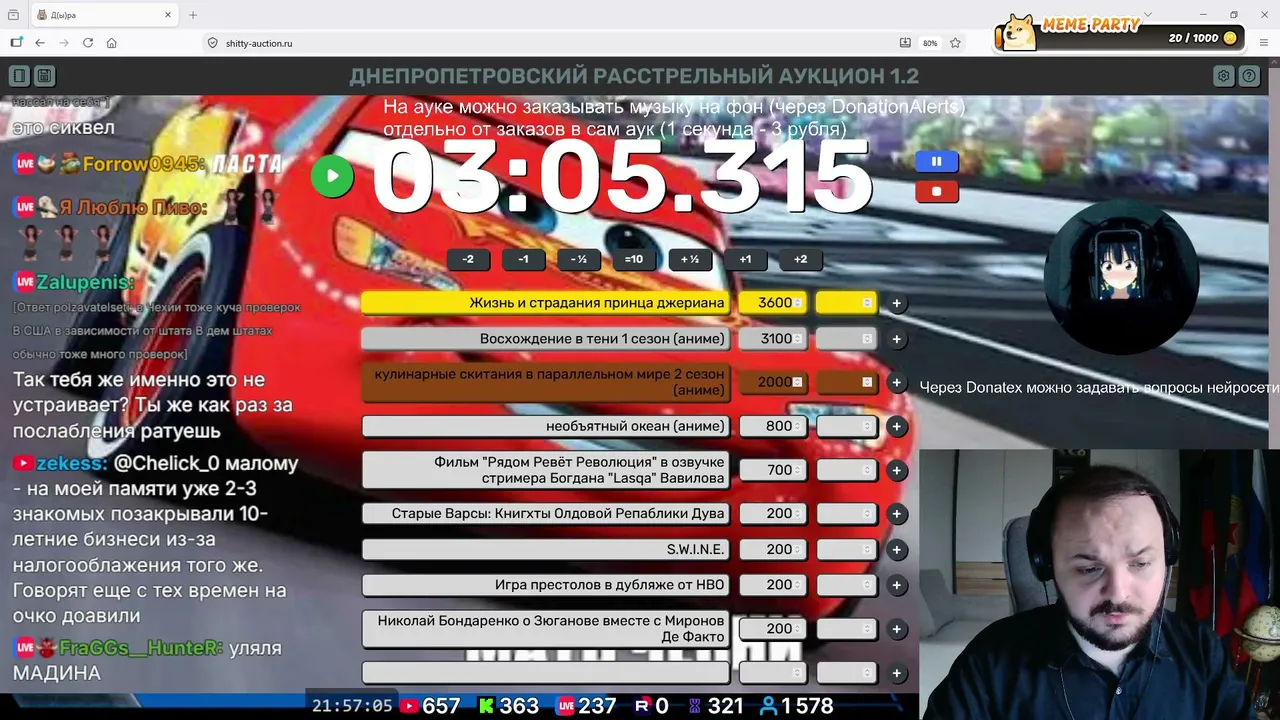
Task: Click the Meme Party doge overlay
Action: [1121, 34]
